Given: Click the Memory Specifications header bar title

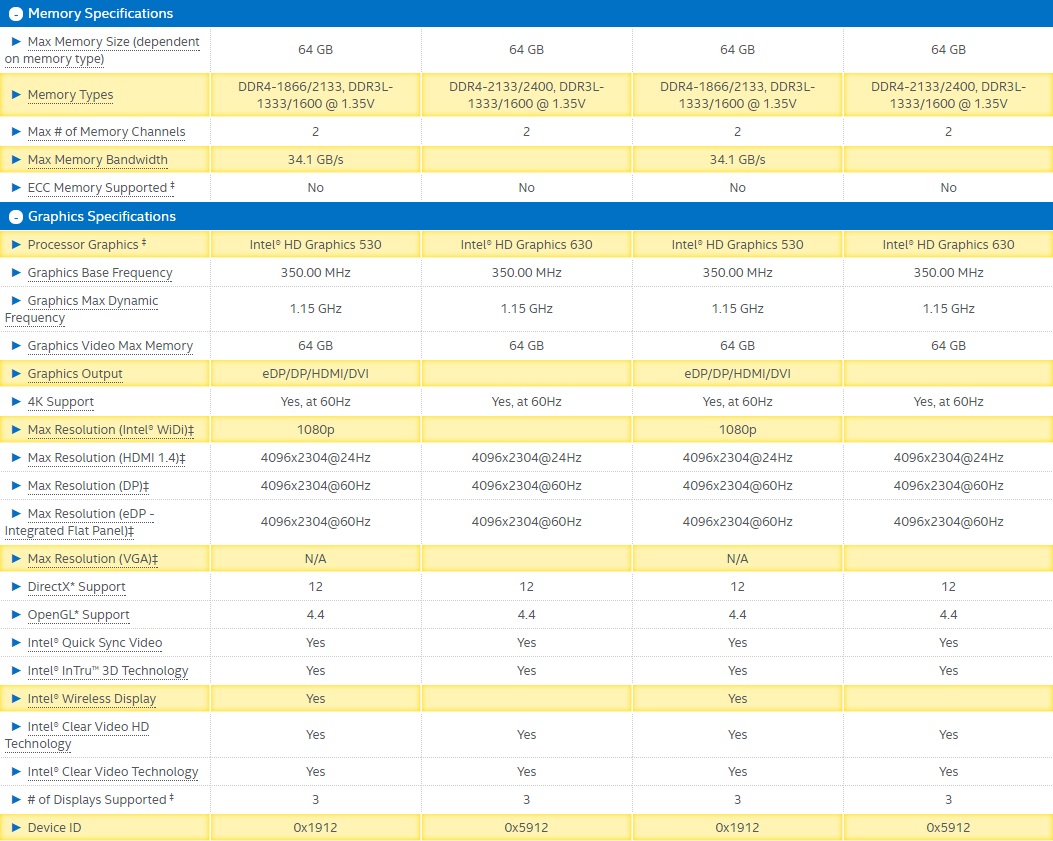Looking at the screenshot, I should (100, 14).
